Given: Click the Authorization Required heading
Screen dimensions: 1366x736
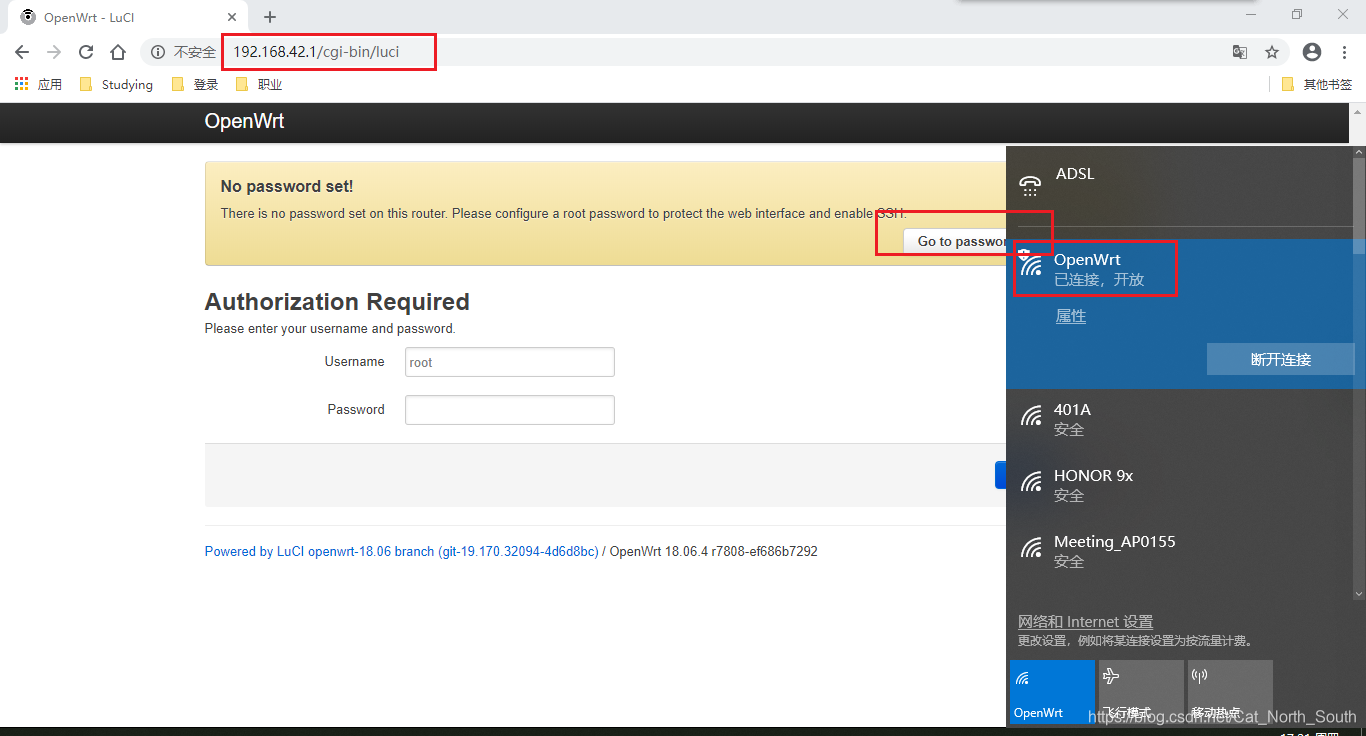Looking at the screenshot, I should [337, 302].
